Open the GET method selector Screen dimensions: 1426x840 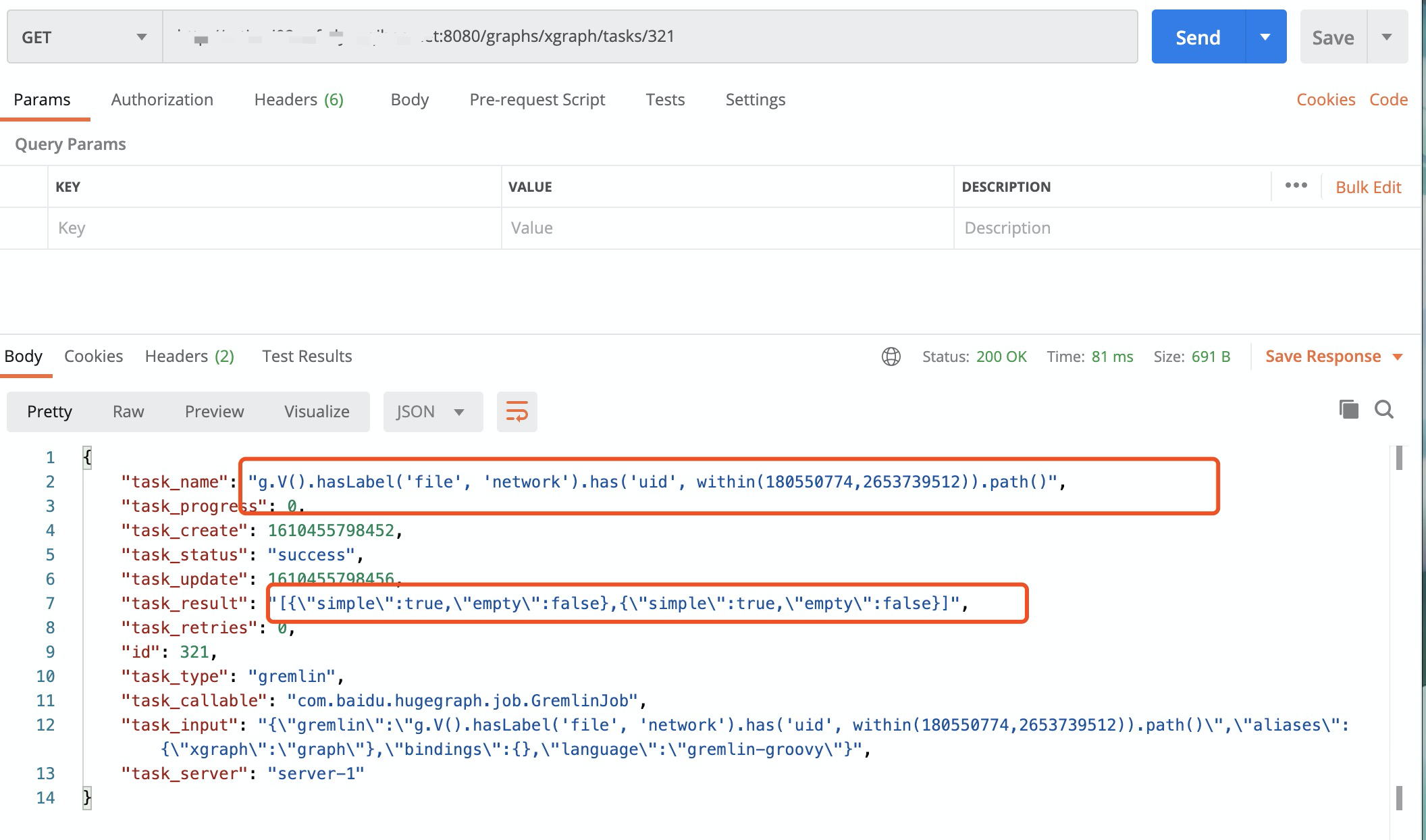84,36
